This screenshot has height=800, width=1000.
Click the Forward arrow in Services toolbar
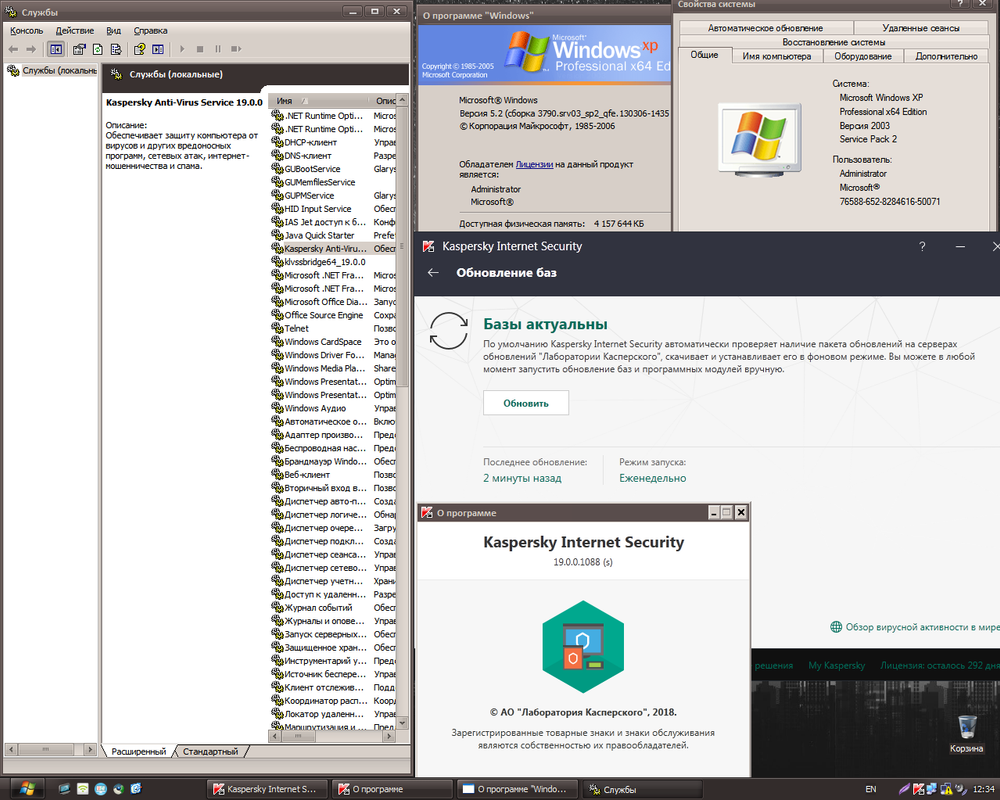point(31,49)
